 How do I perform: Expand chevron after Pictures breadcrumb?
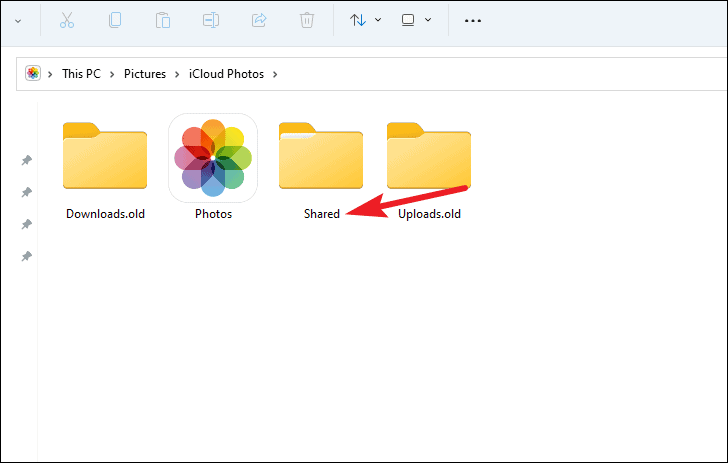click(x=177, y=74)
